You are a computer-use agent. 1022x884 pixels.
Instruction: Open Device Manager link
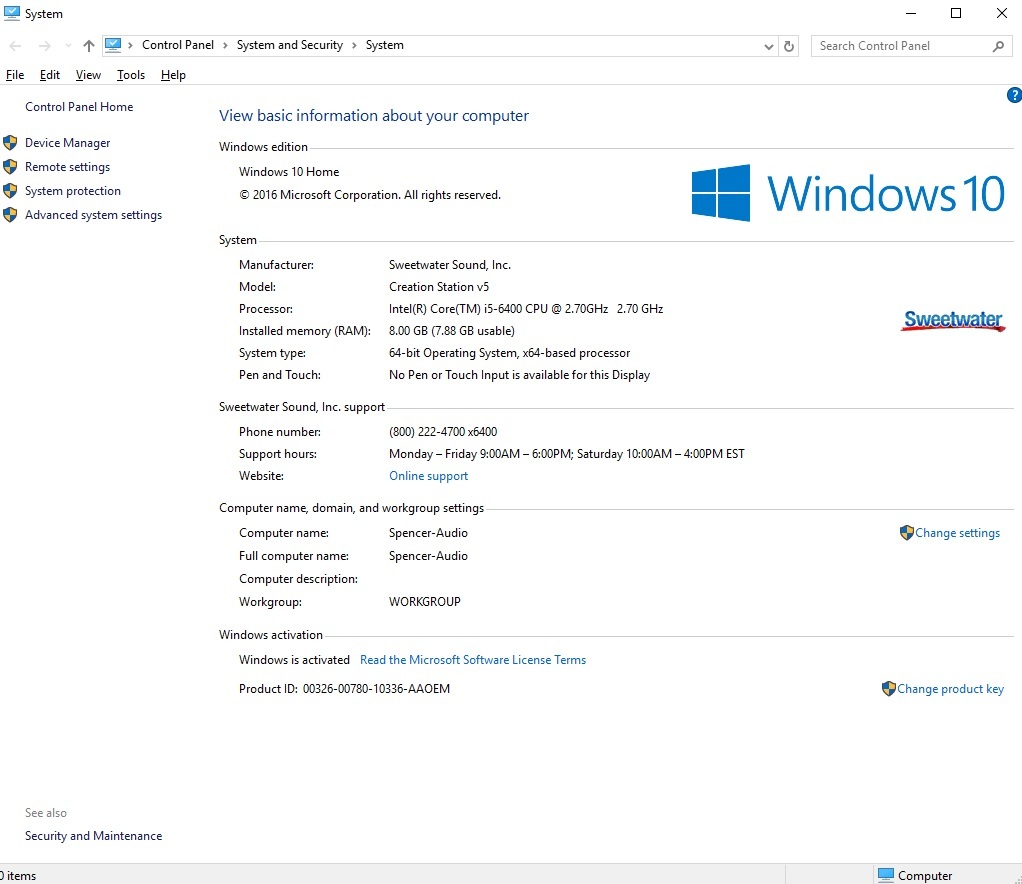tap(68, 143)
